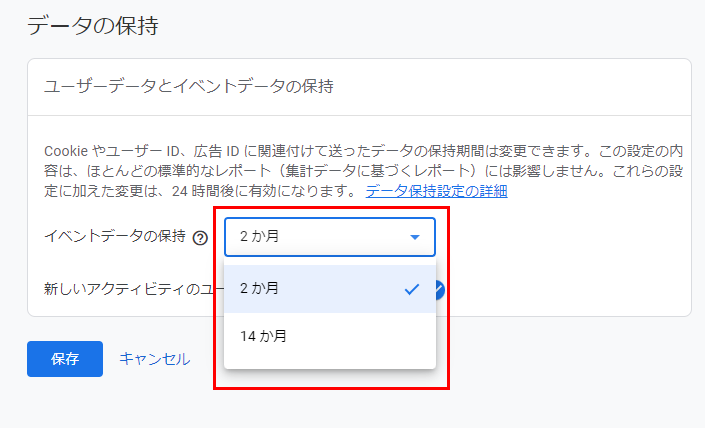Click the help icon beside イベントデータの保持
705x428 pixels.
point(200,237)
